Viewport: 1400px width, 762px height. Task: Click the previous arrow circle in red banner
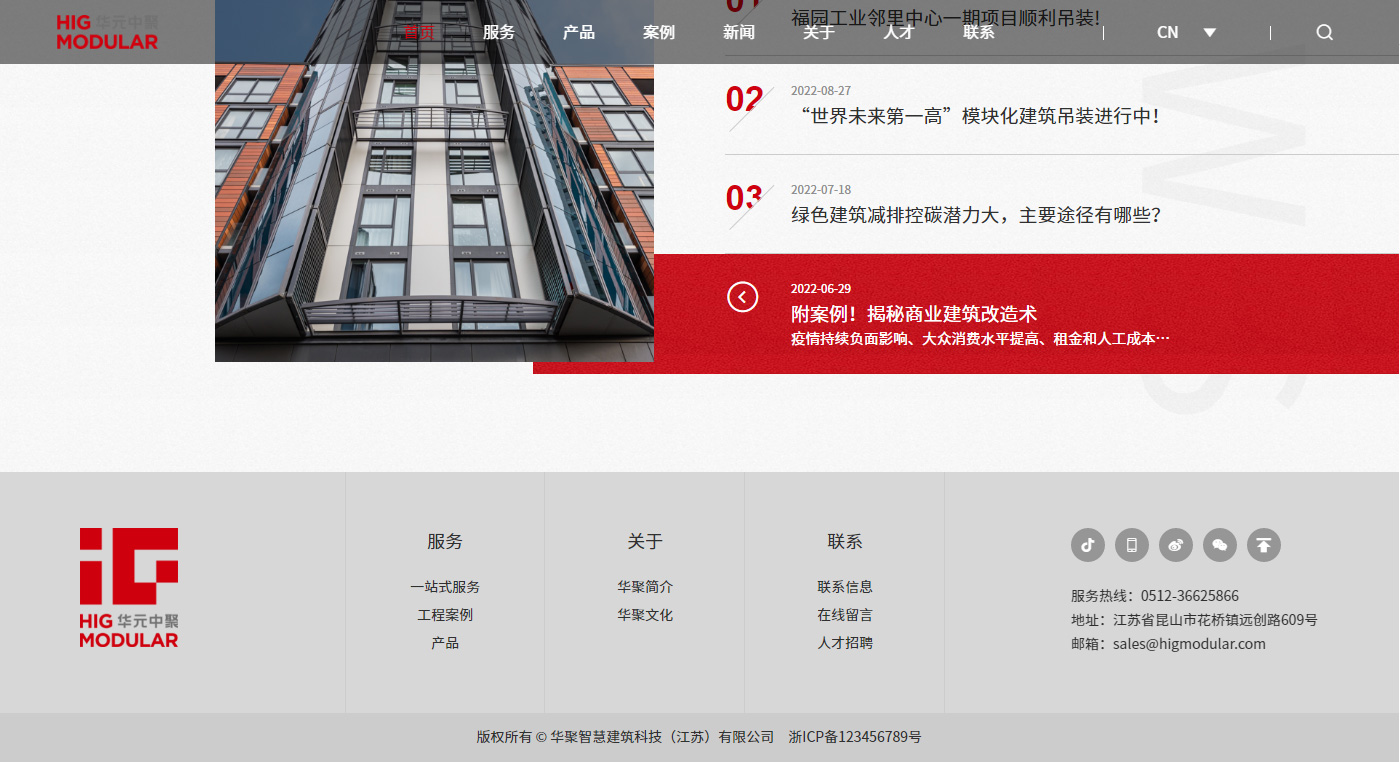(x=742, y=297)
